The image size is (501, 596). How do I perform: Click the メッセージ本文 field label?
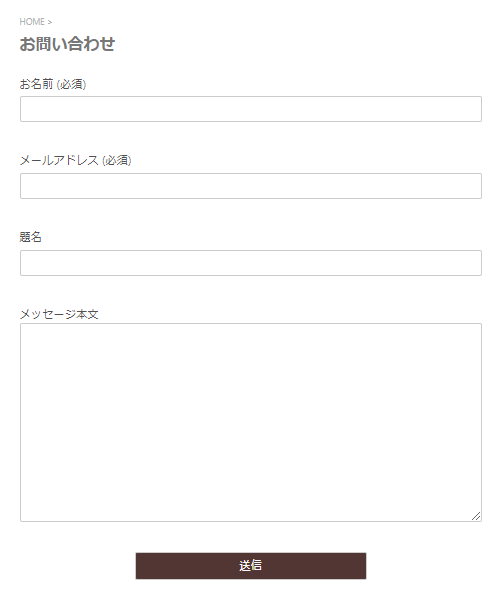[x=59, y=314]
